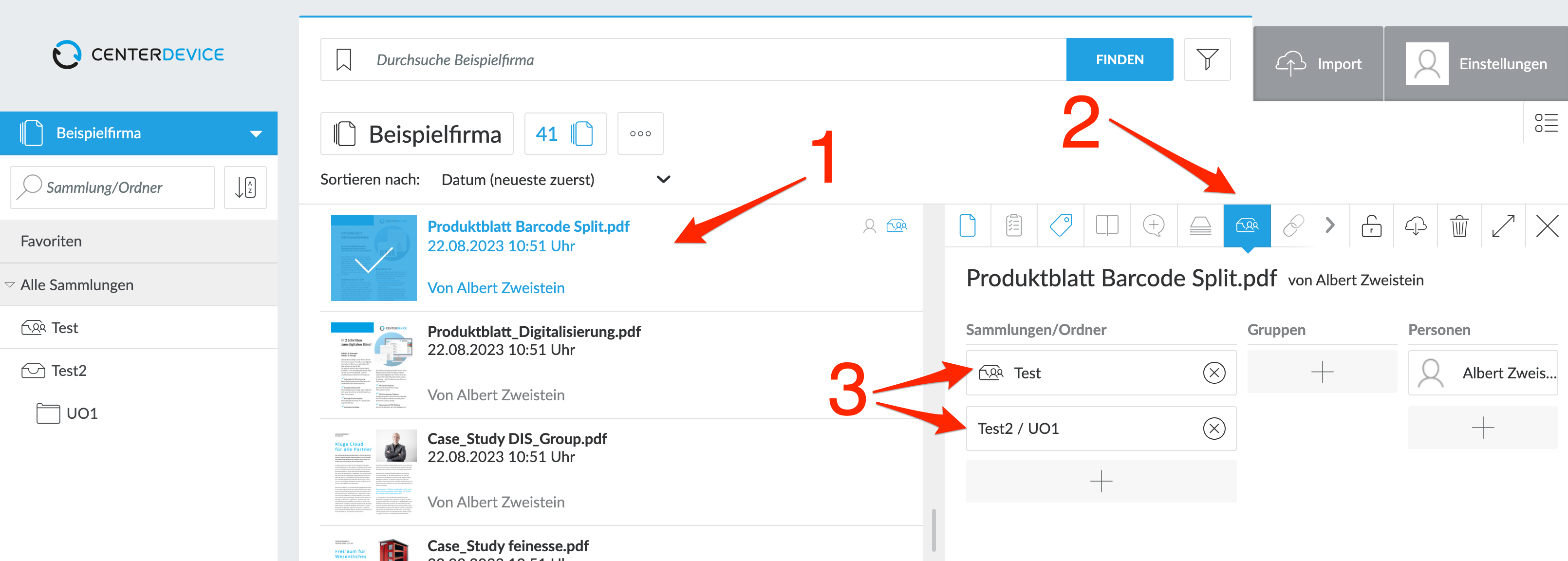
Task: Open the saved searches bookmark icon
Action: click(x=344, y=59)
